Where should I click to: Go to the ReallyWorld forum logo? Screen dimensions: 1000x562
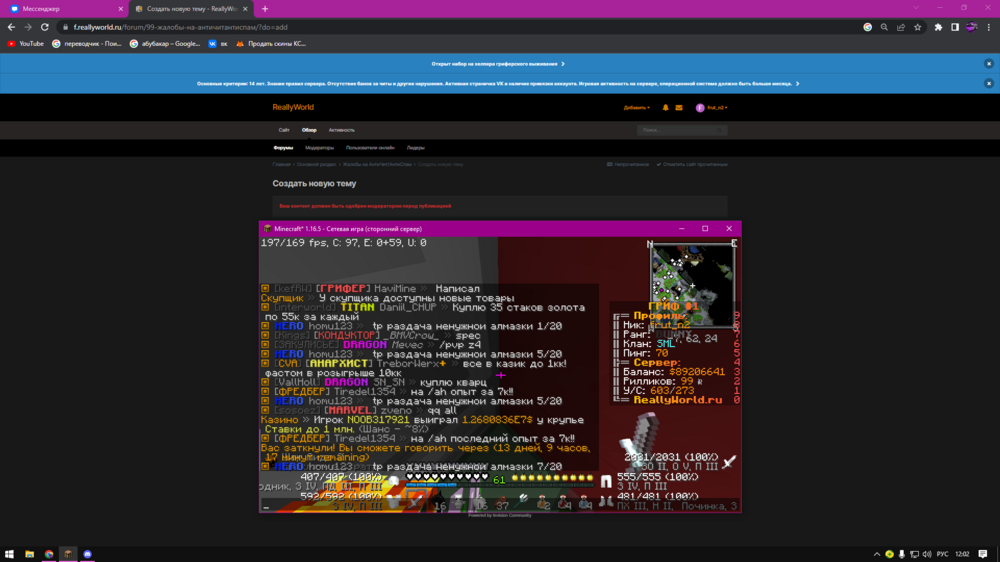pyautogui.click(x=293, y=107)
